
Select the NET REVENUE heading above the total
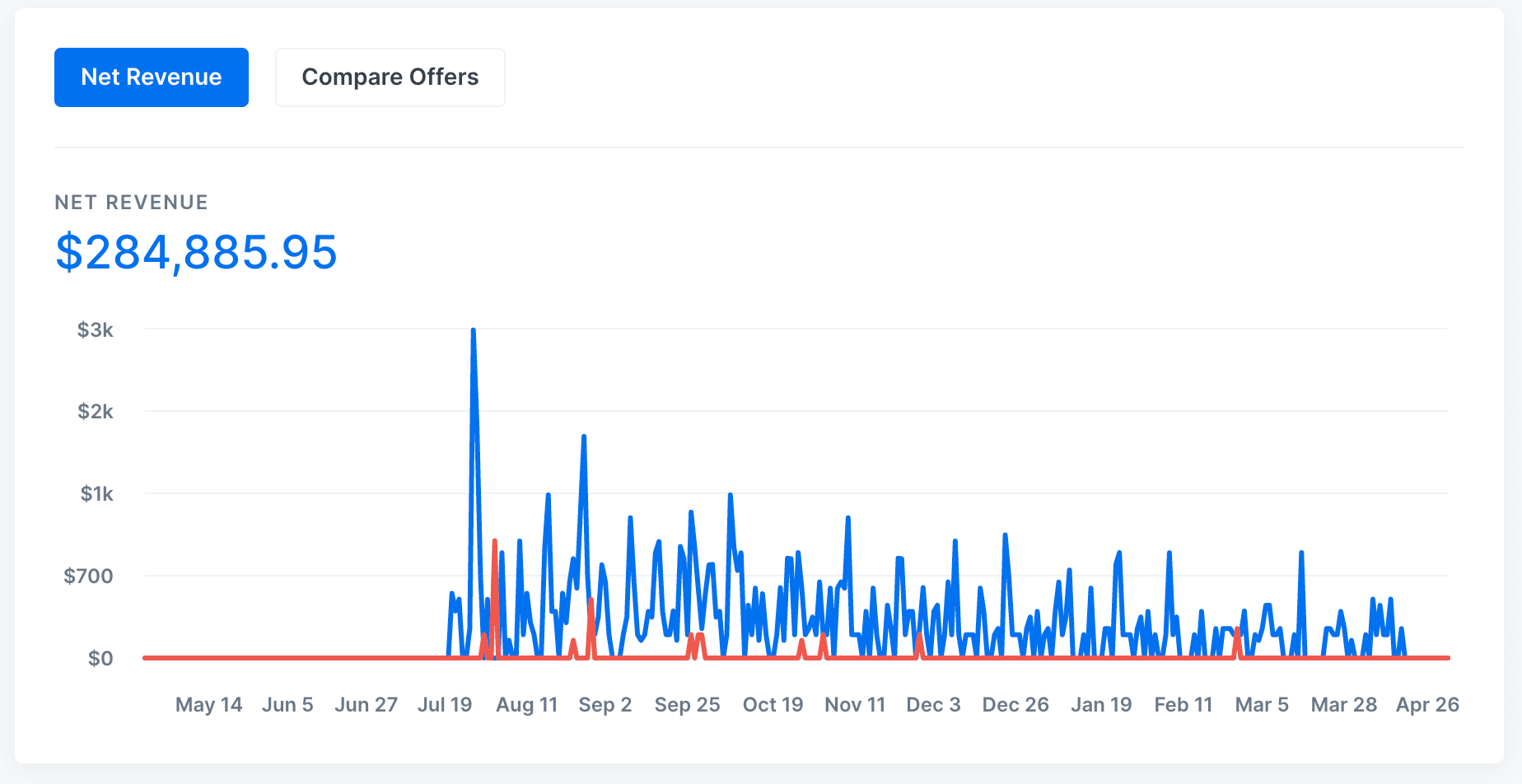131,203
